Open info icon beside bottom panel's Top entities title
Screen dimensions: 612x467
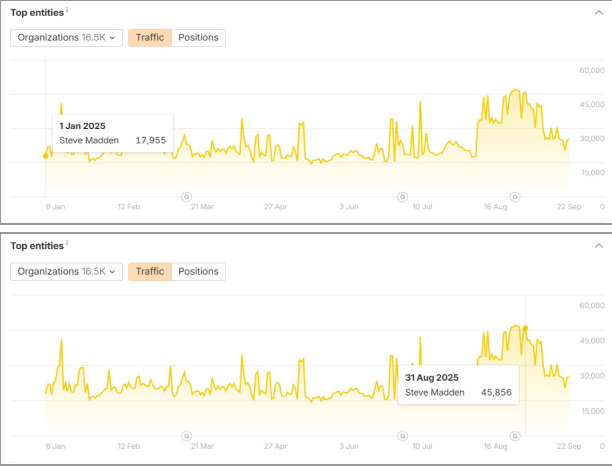tap(68, 244)
